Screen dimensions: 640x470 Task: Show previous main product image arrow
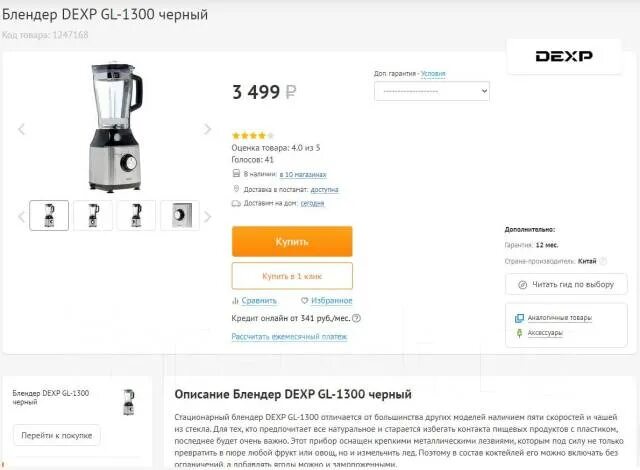tap(22, 129)
